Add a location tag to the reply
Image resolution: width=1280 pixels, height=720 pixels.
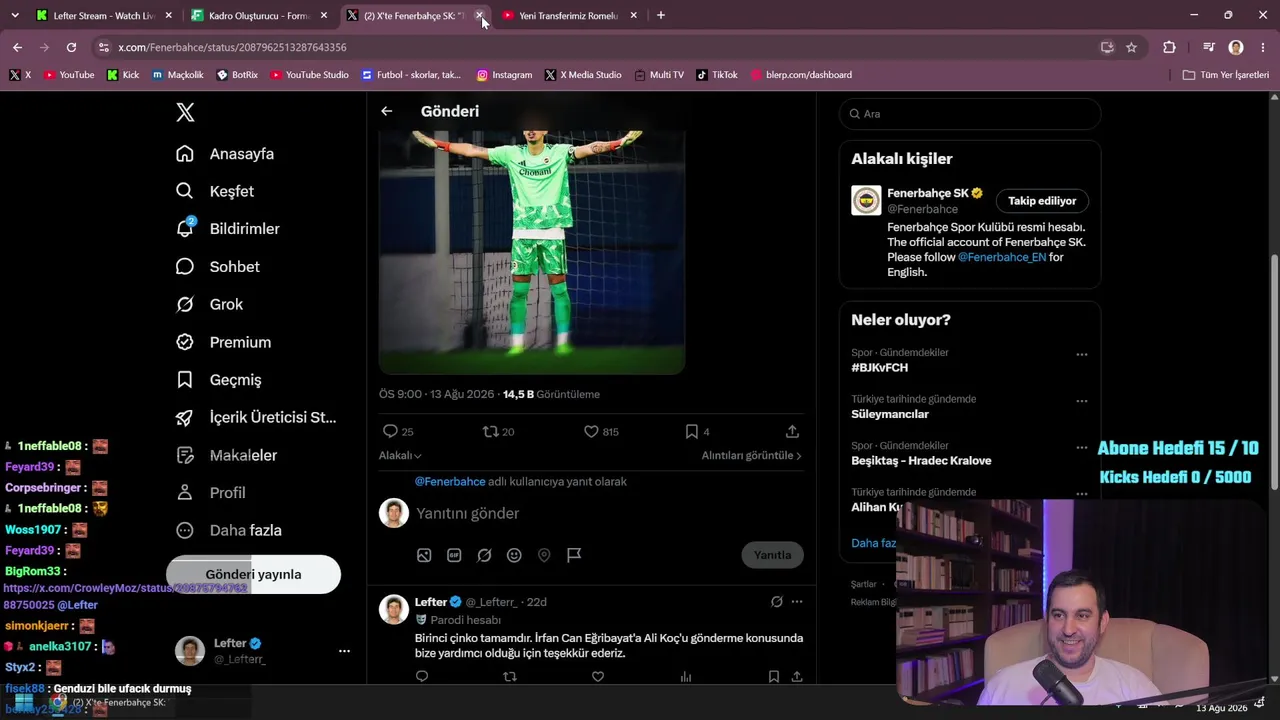click(x=544, y=555)
